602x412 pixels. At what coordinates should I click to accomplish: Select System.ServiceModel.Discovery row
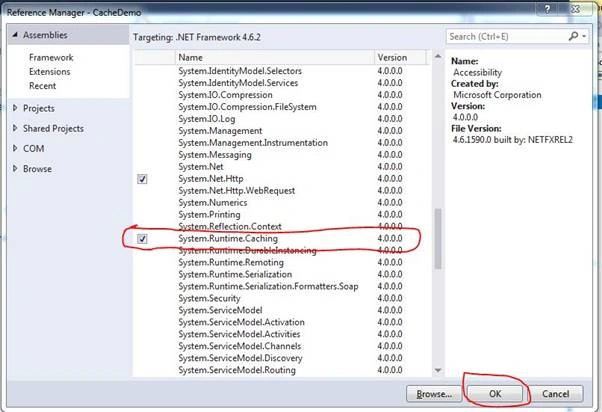281,358
